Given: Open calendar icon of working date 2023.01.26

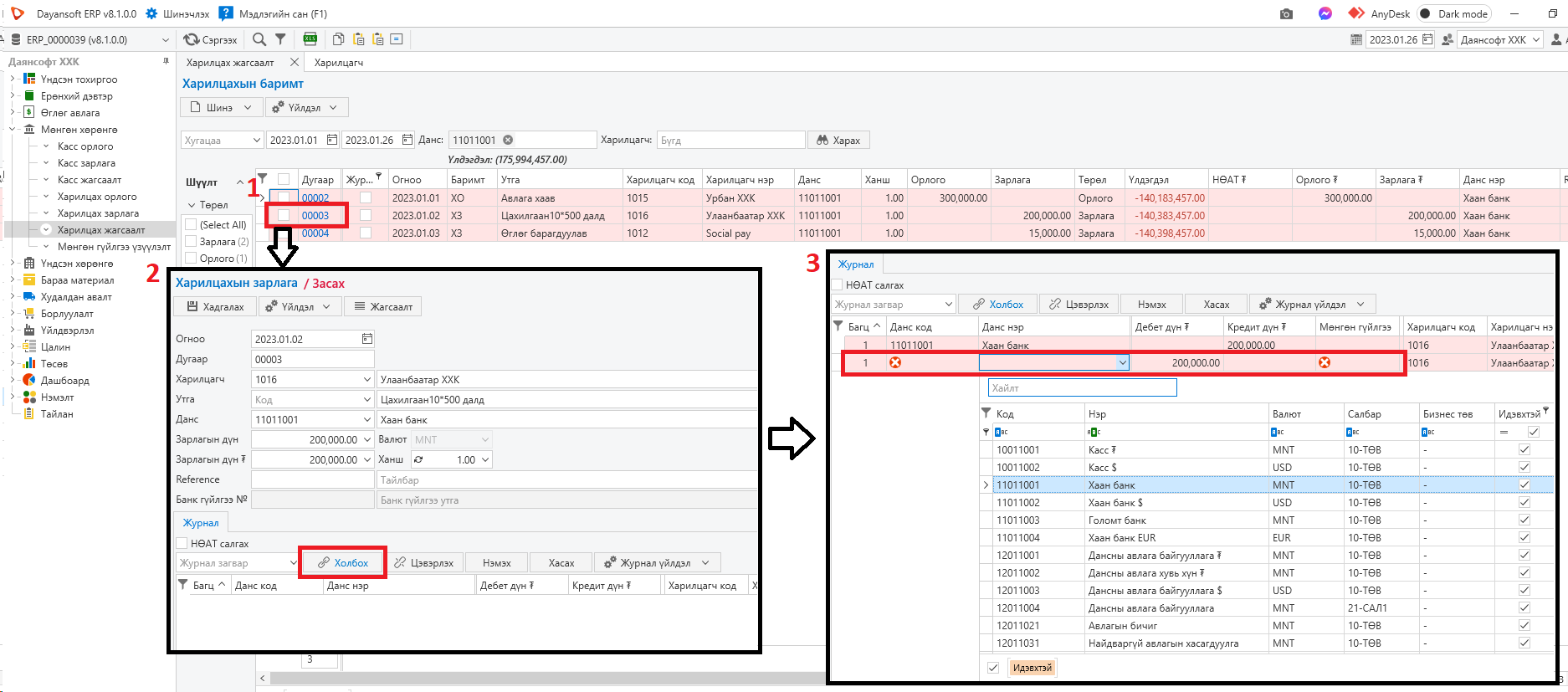Looking at the screenshot, I should pyautogui.click(x=1427, y=39).
